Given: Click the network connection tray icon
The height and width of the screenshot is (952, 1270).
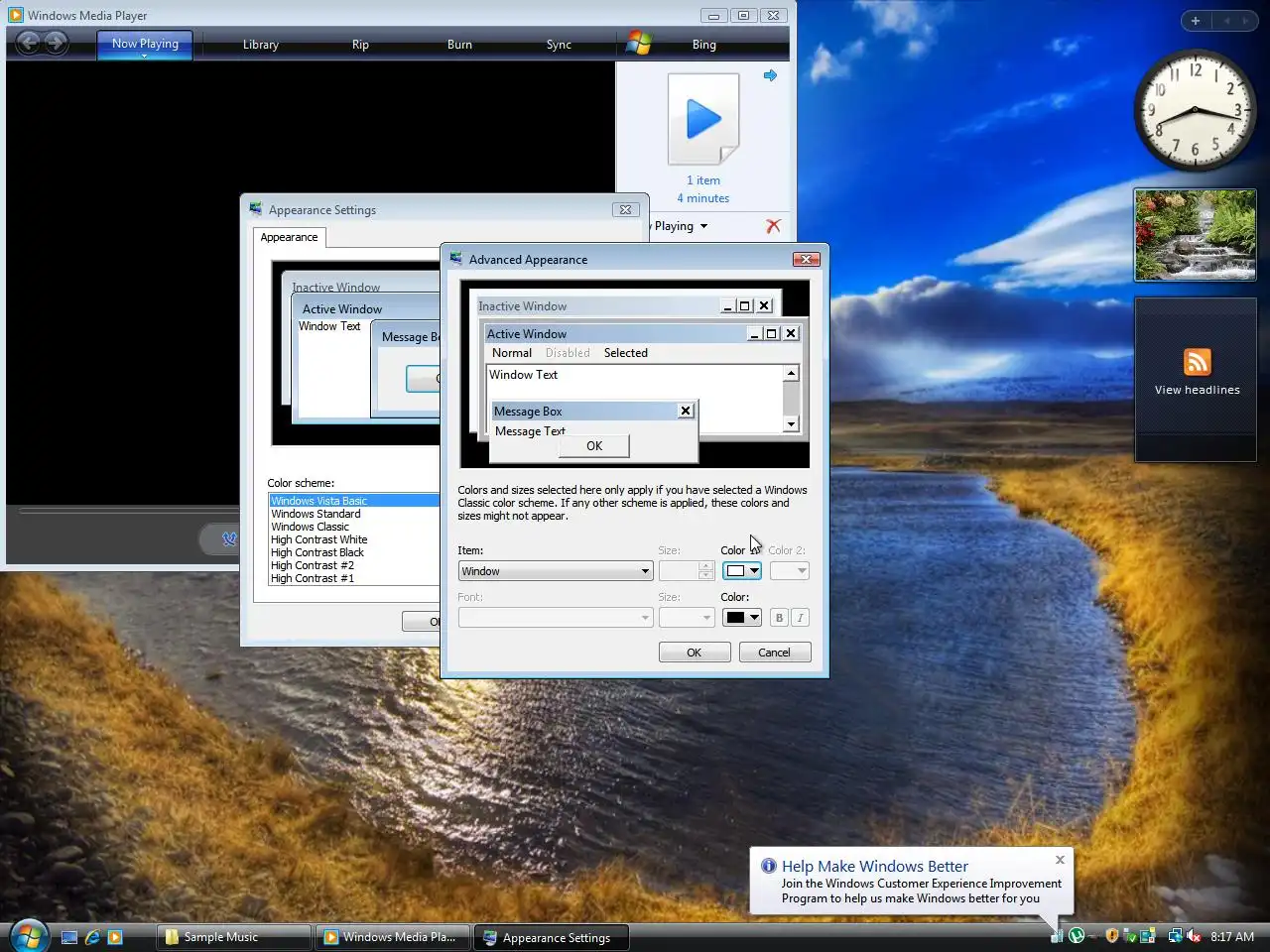Looking at the screenshot, I should pyautogui.click(x=1176, y=936).
